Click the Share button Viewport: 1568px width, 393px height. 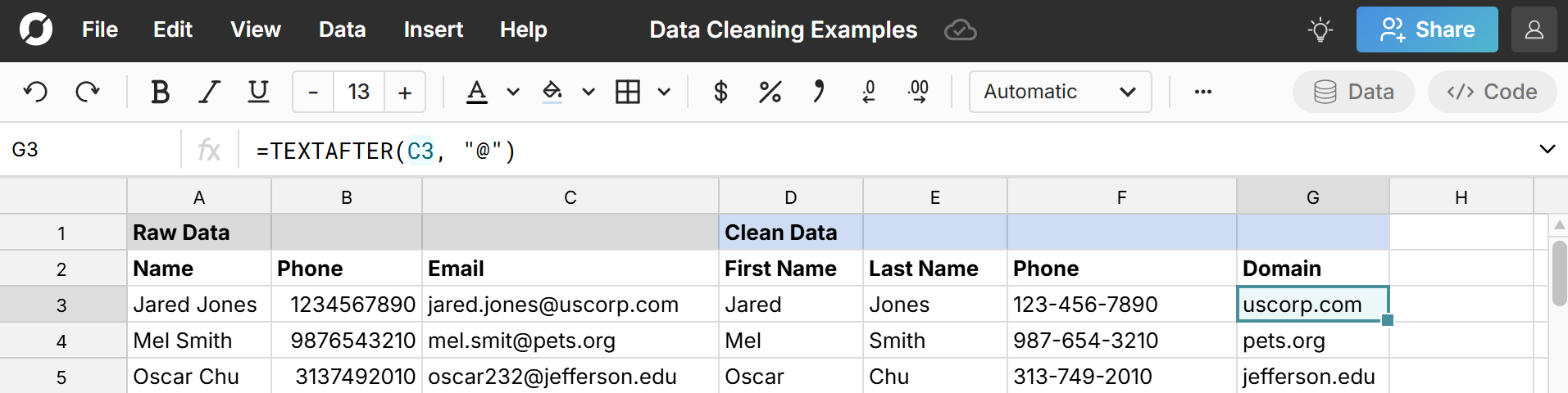[1426, 30]
